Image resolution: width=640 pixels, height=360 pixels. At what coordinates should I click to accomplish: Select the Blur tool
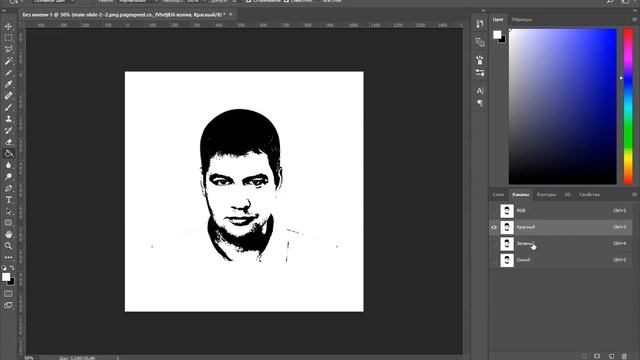[8, 165]
